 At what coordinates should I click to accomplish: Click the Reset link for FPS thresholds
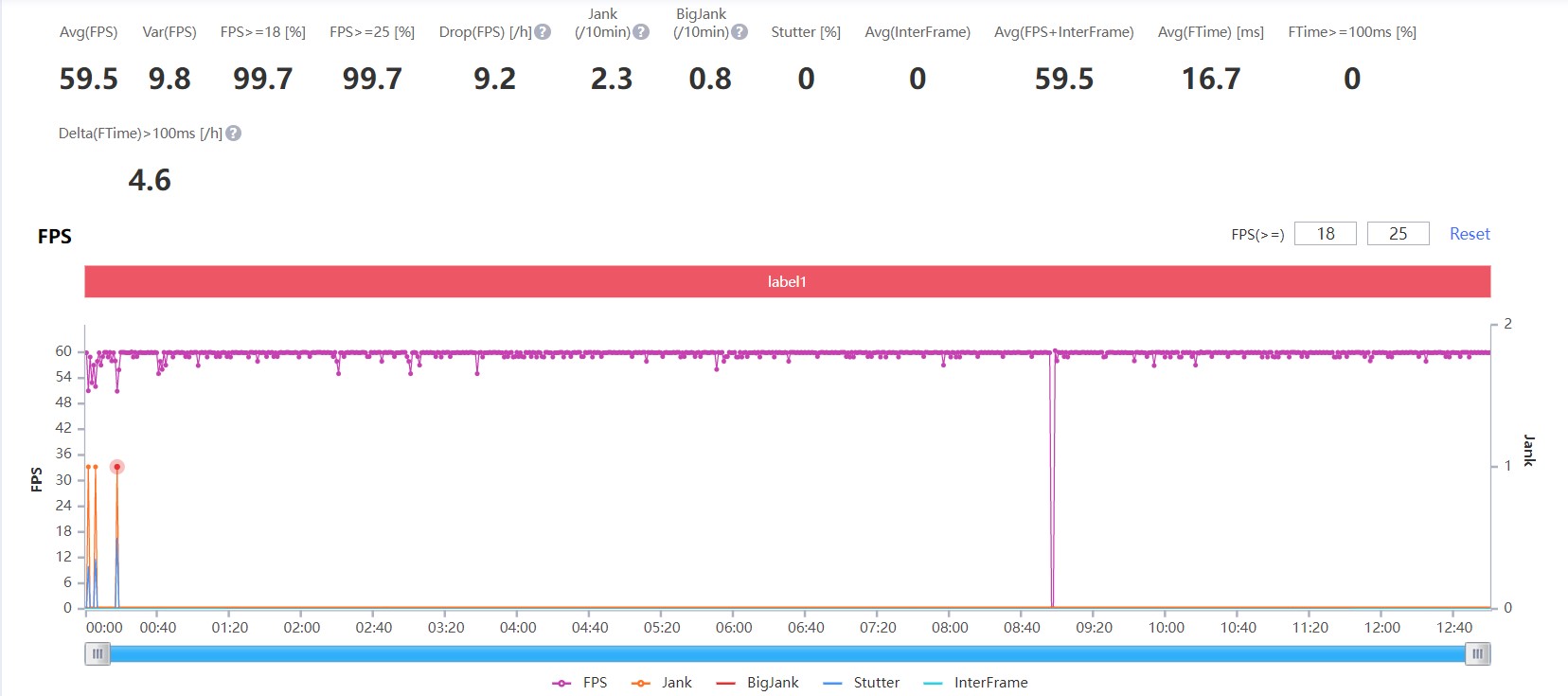[x=1470, y=234]
